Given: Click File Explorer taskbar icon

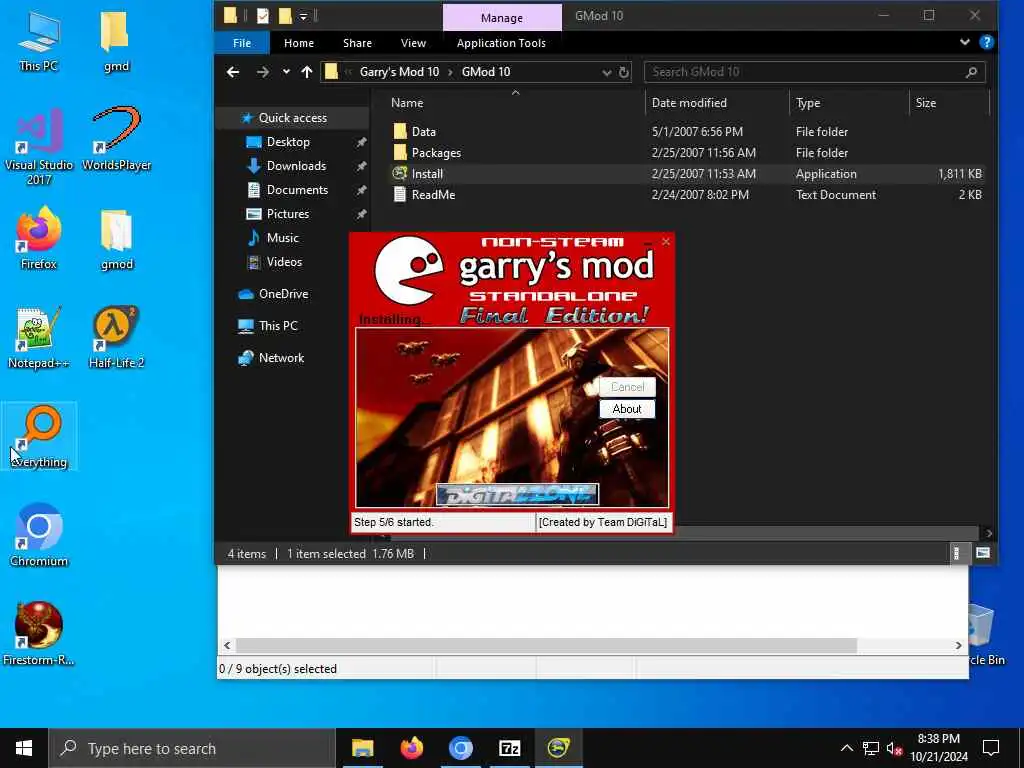Looking at the screenshot, I should tap(362, 748).
